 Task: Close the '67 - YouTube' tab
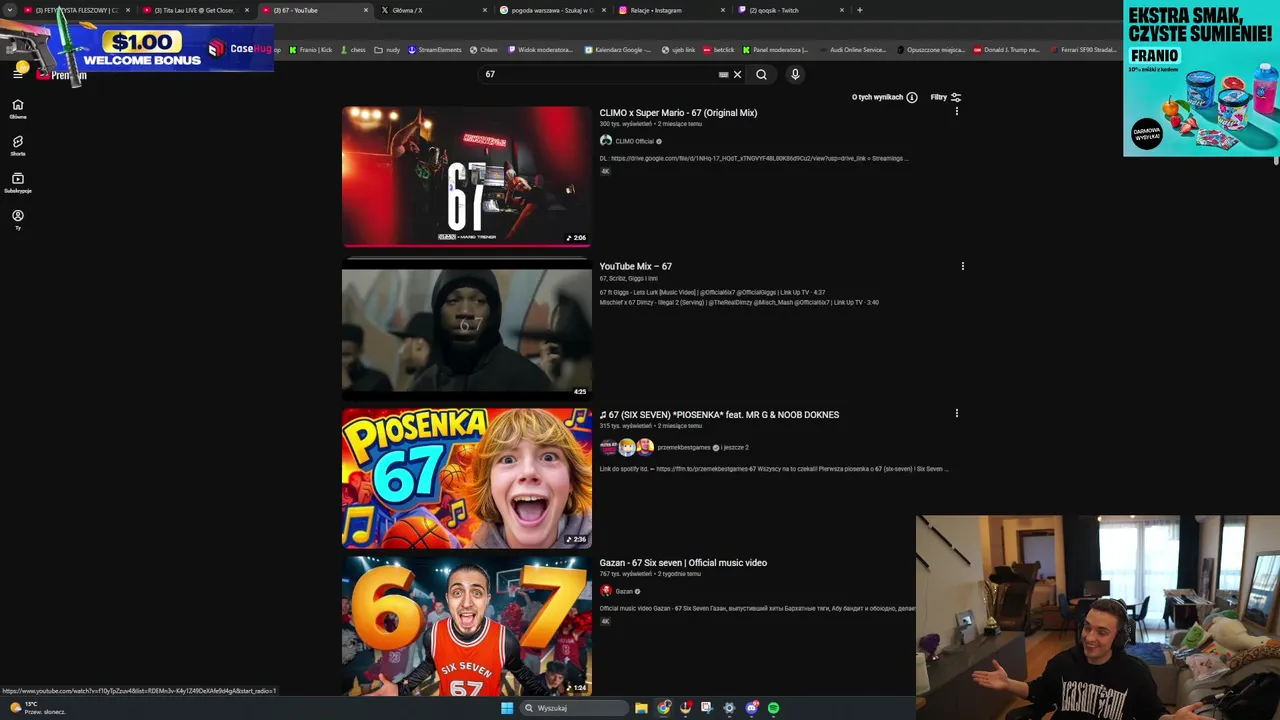[366, 10]
